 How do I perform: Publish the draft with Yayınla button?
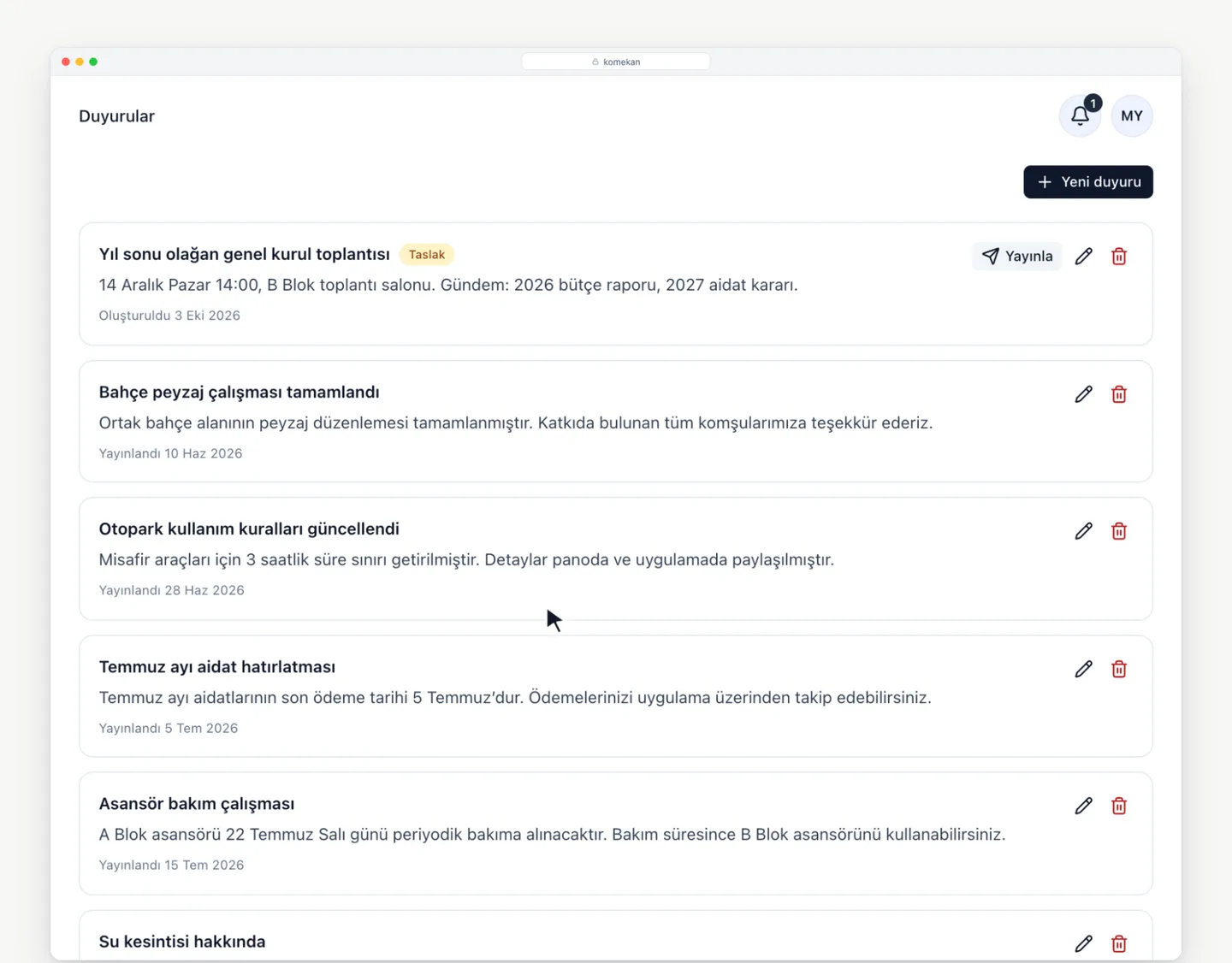pyautogui.click(x=1017, y=257)
